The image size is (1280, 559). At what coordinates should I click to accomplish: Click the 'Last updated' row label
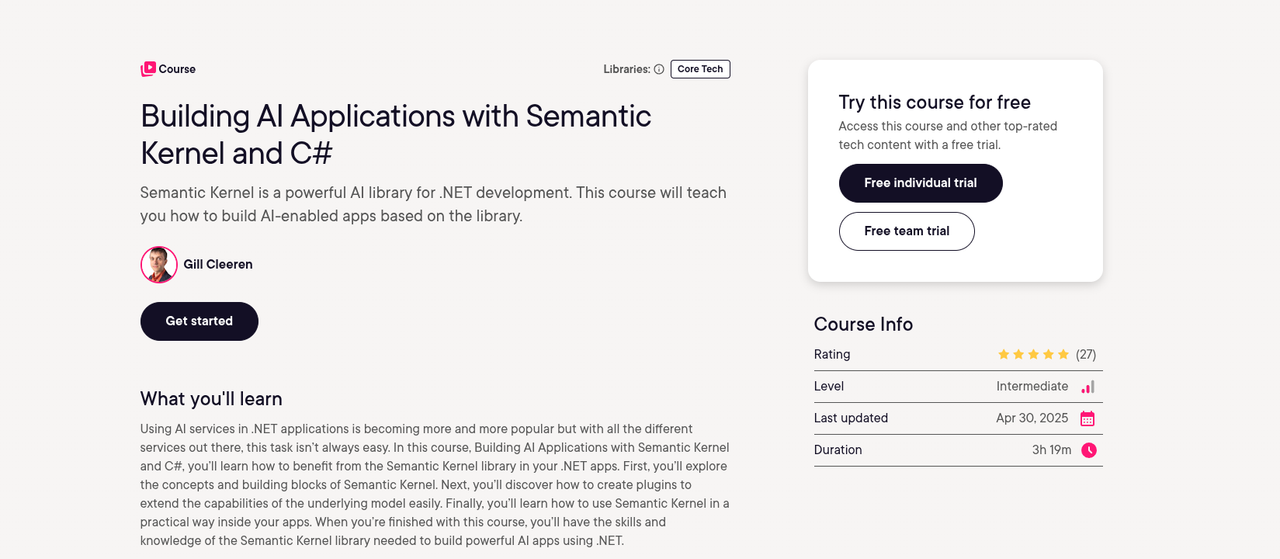point(851,418)
